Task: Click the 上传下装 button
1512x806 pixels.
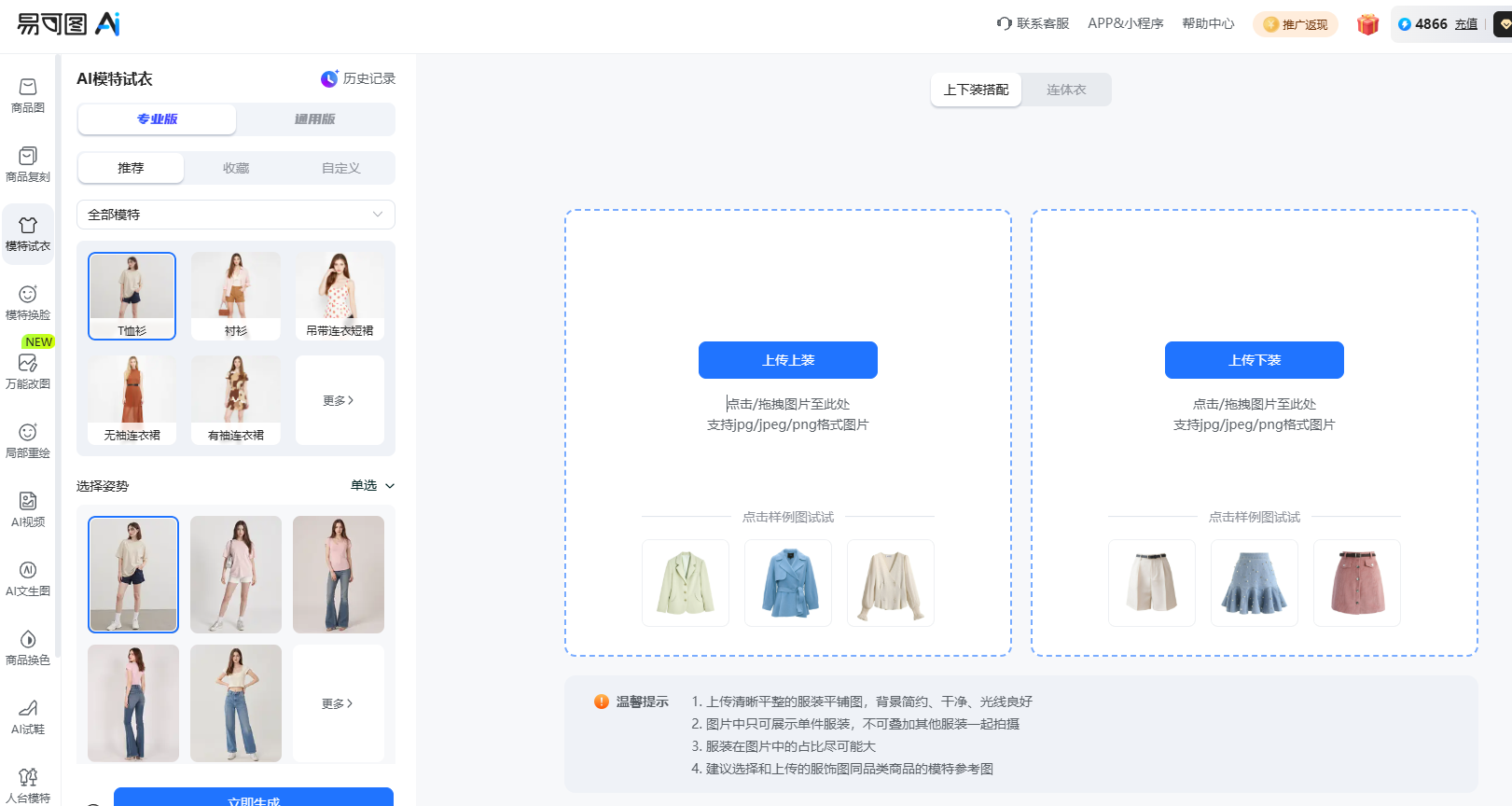Action: 1255,360
